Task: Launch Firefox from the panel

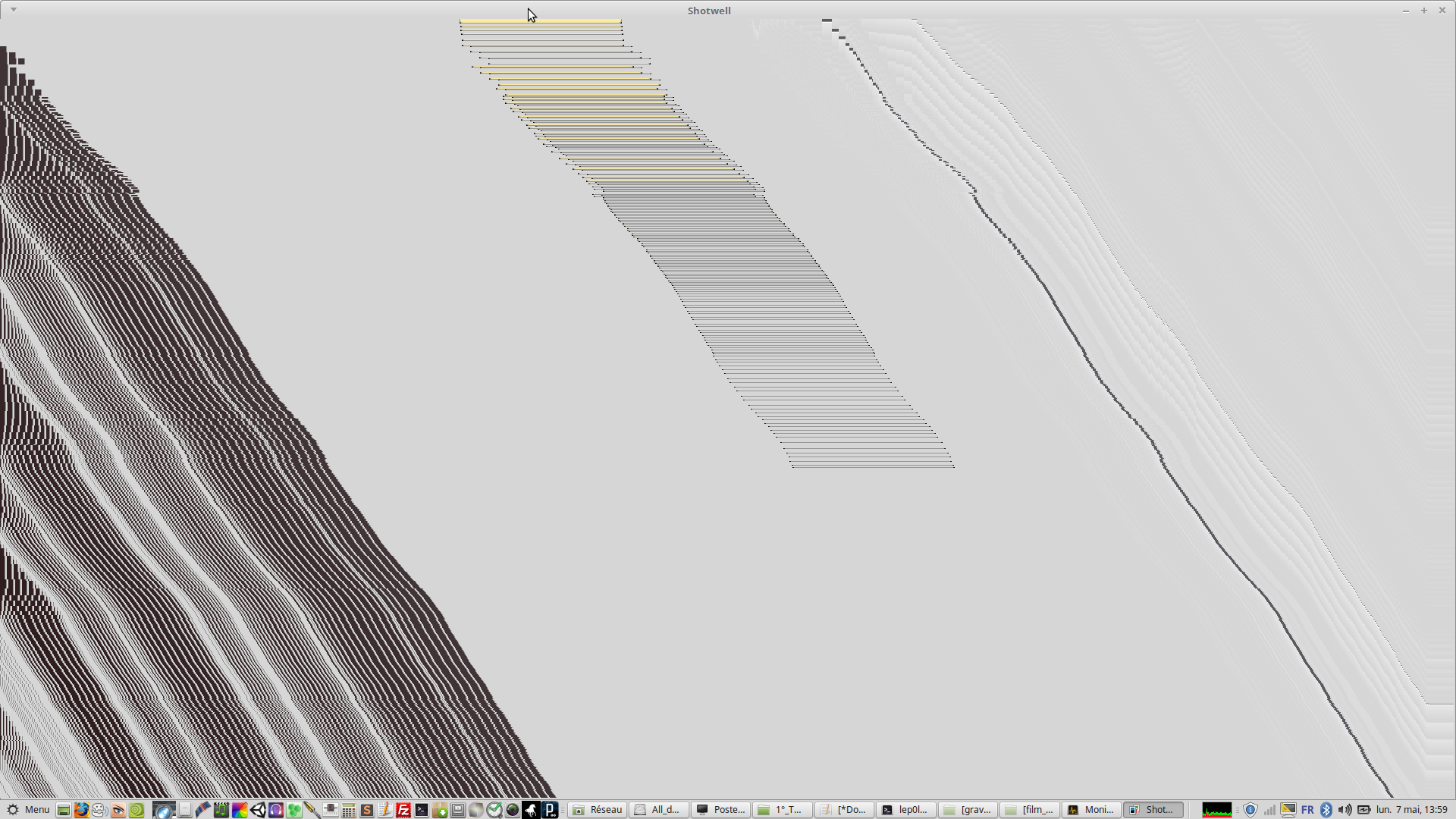Action: pyautogui.click(x=81, y=810)
